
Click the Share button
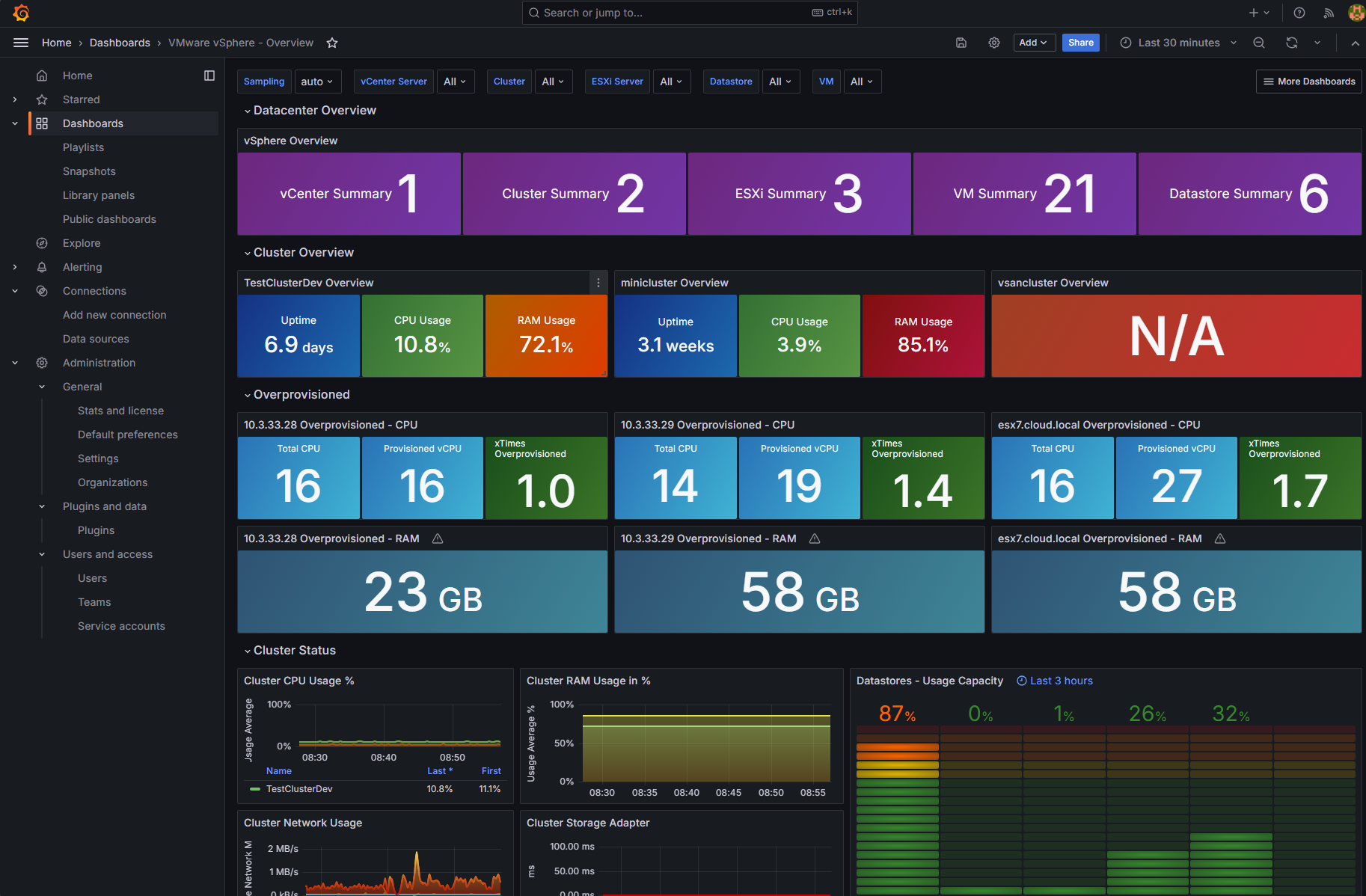1080,43
